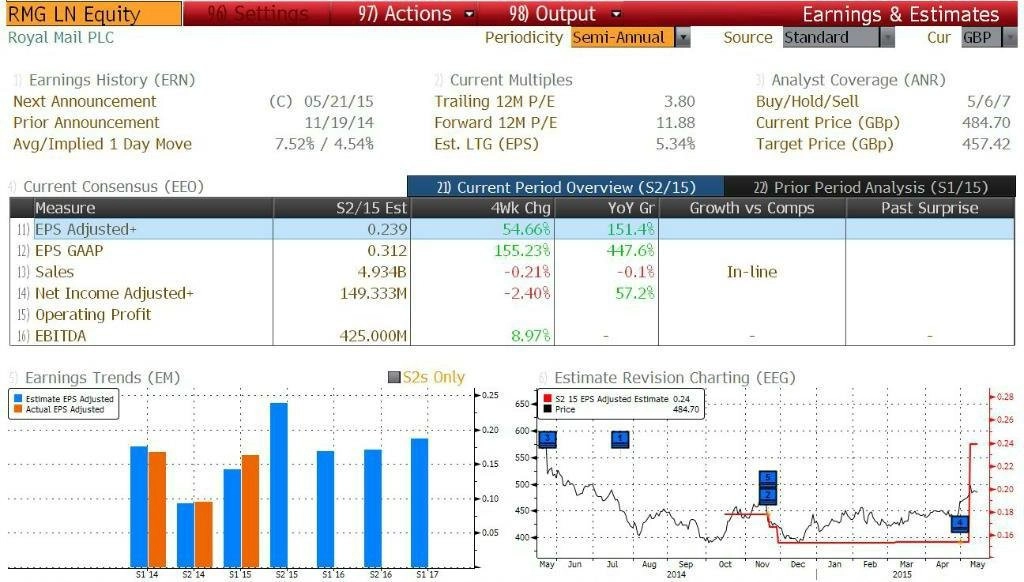This screenshot has height=582, width=1024.
Task: Click Buy/Hold/Sell value 5/6/7
Action: click(988, 101)
